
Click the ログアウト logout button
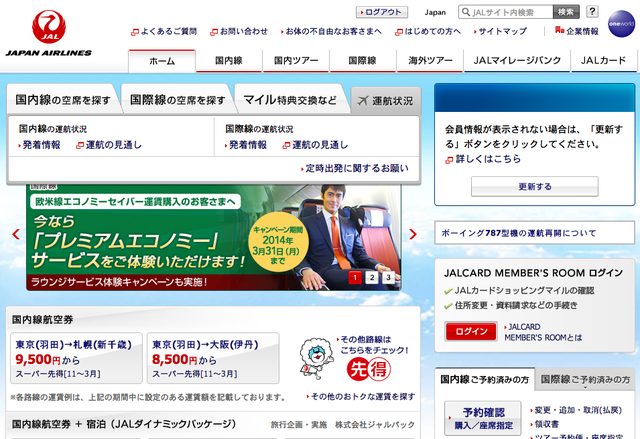(382, 12)
